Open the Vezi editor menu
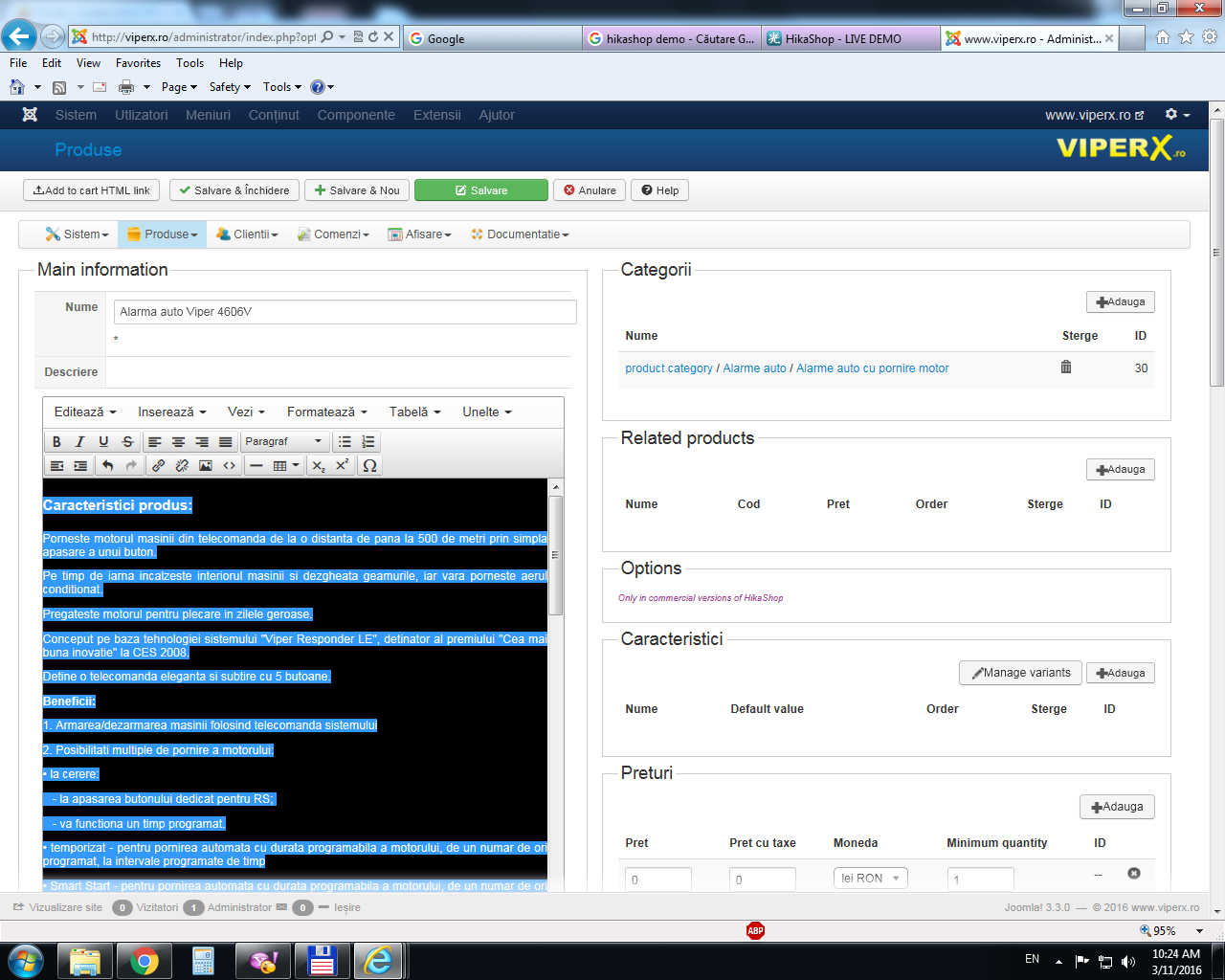 coord(246,412)
